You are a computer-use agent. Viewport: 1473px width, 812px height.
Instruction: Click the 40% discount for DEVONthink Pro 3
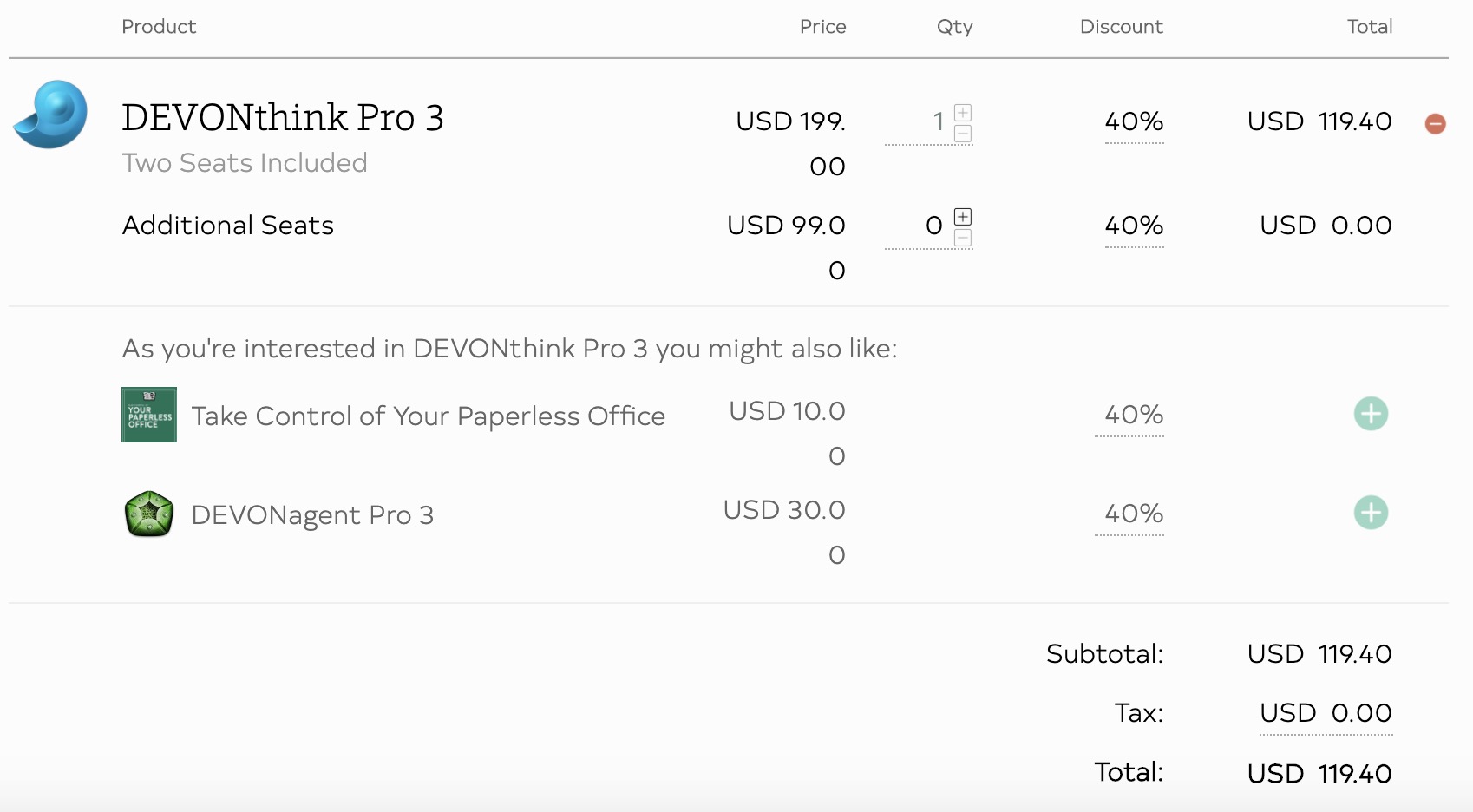[x=1134, y=121]
